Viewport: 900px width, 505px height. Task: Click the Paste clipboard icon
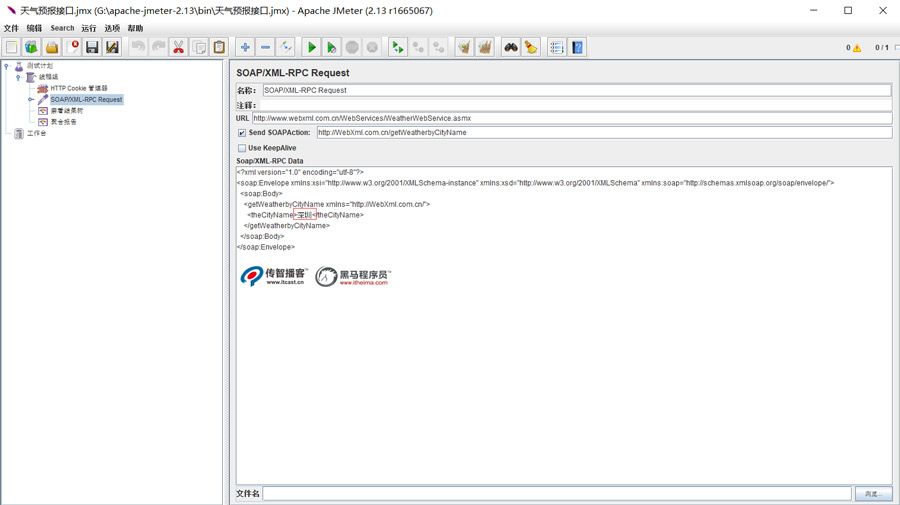[219, 48]
